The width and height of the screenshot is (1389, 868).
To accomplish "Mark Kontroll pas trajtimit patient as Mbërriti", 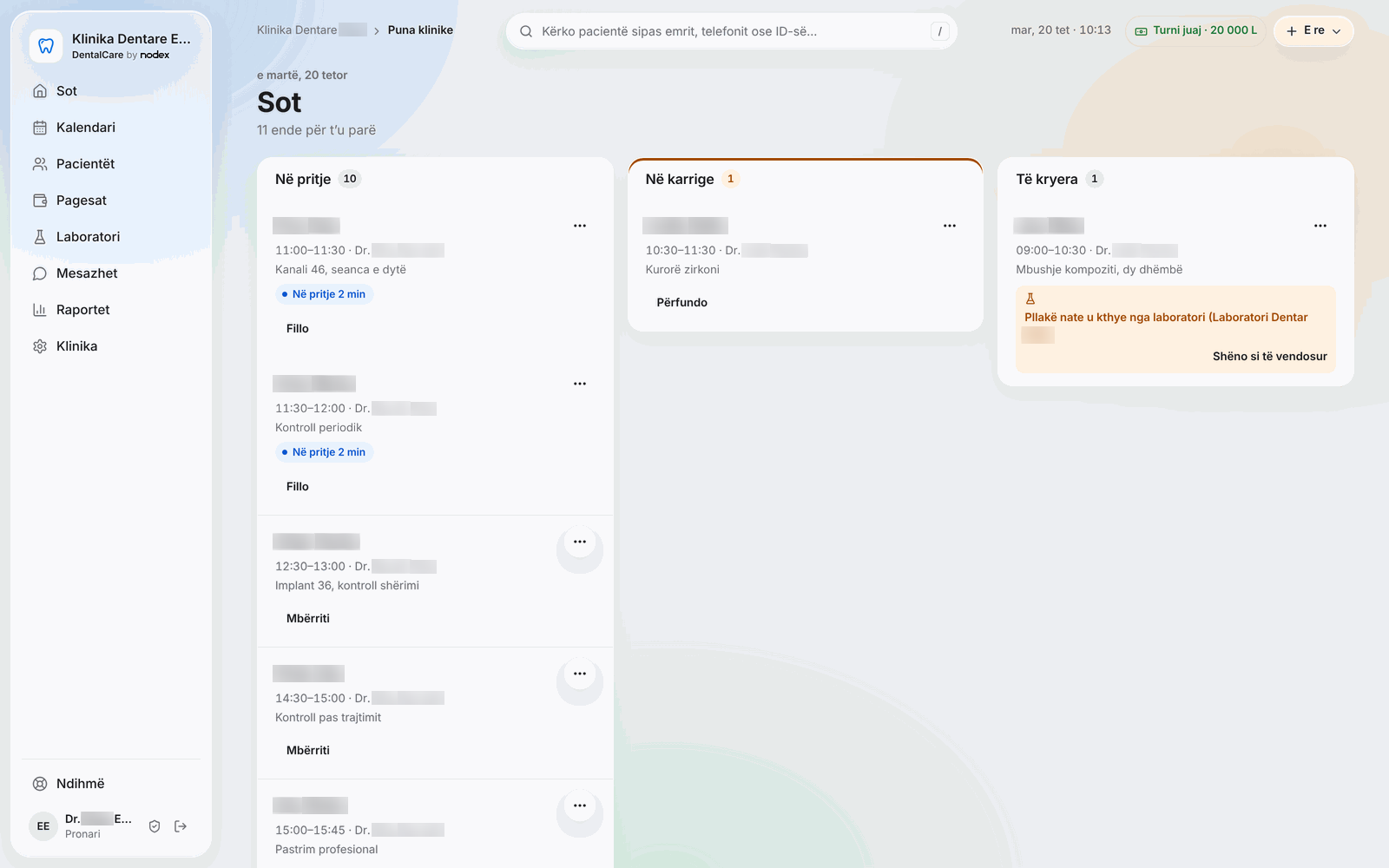I will point(308,751).
